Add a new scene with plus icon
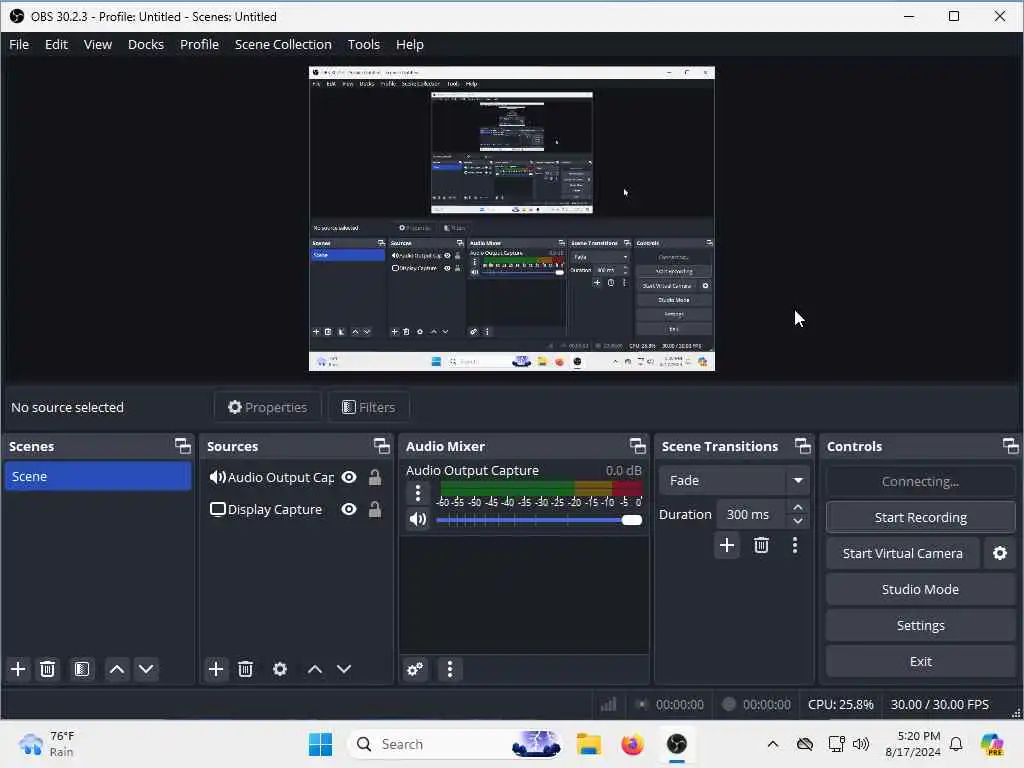 click(x=18, y=669)
